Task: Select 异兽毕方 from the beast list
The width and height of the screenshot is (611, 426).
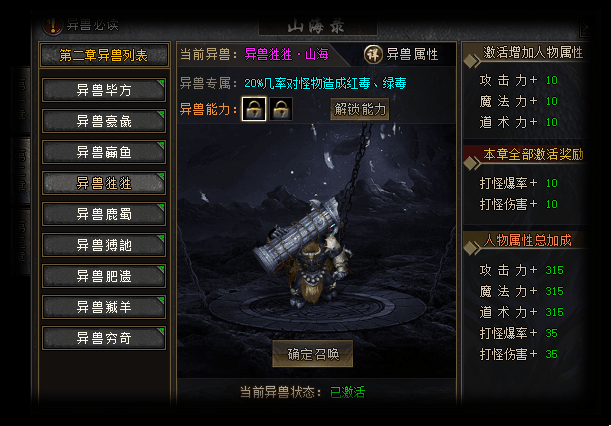Action: click(x=104, y=90)
